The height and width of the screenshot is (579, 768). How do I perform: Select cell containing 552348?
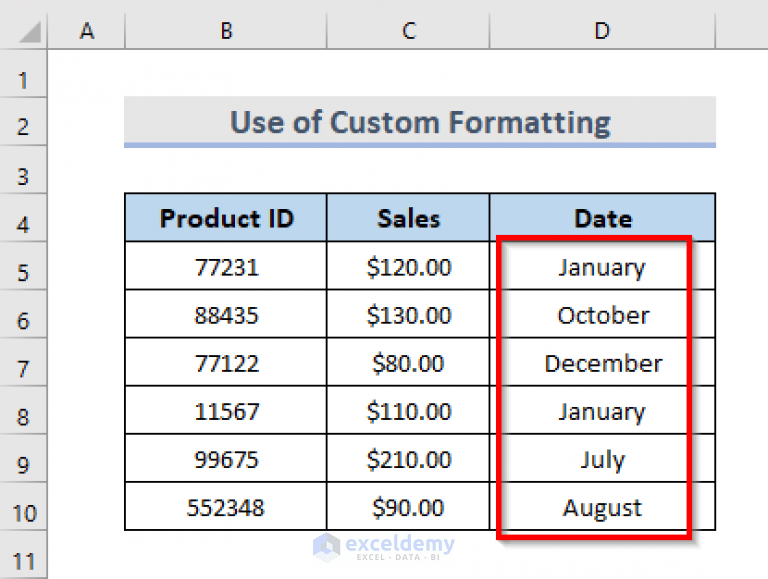tap(226, 506)
